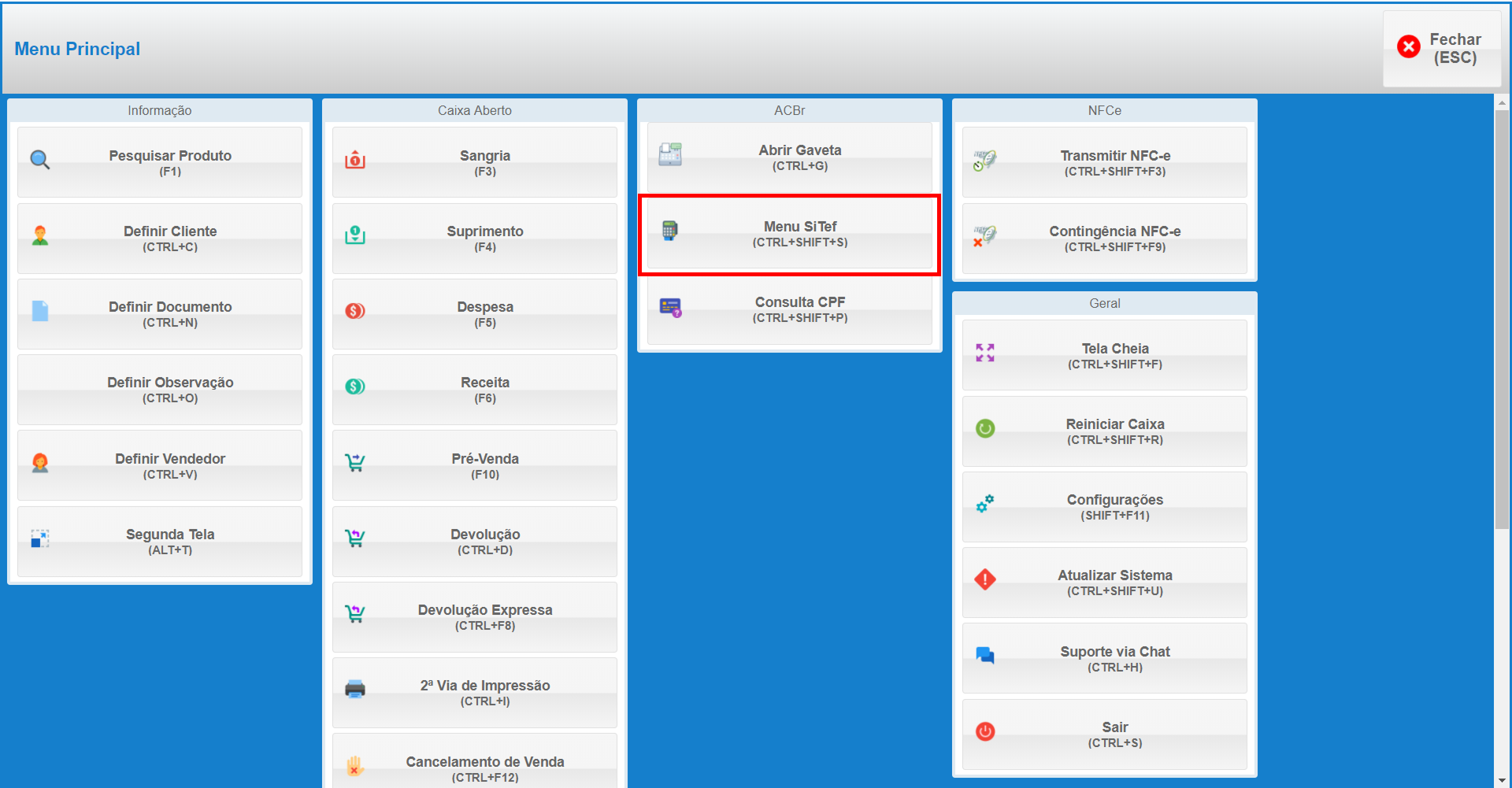Click the card terminal icon for Menu SiTef

point(669,231)
